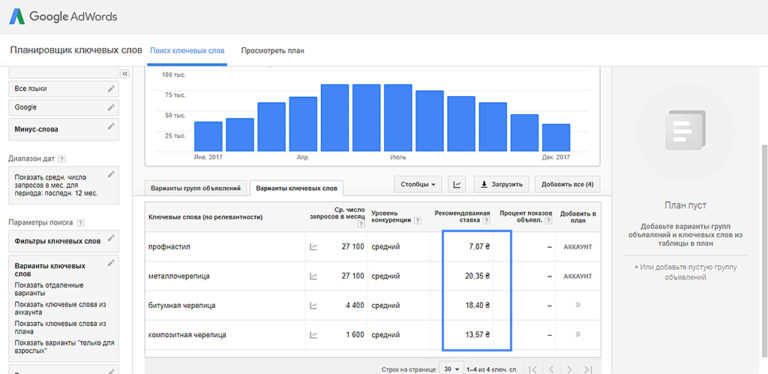Image resolution: width=768 pixels, height=374 pixels.
Task: Sort by 'Ключевые слова (по релевантности)' header
Action: click(205, 217)
